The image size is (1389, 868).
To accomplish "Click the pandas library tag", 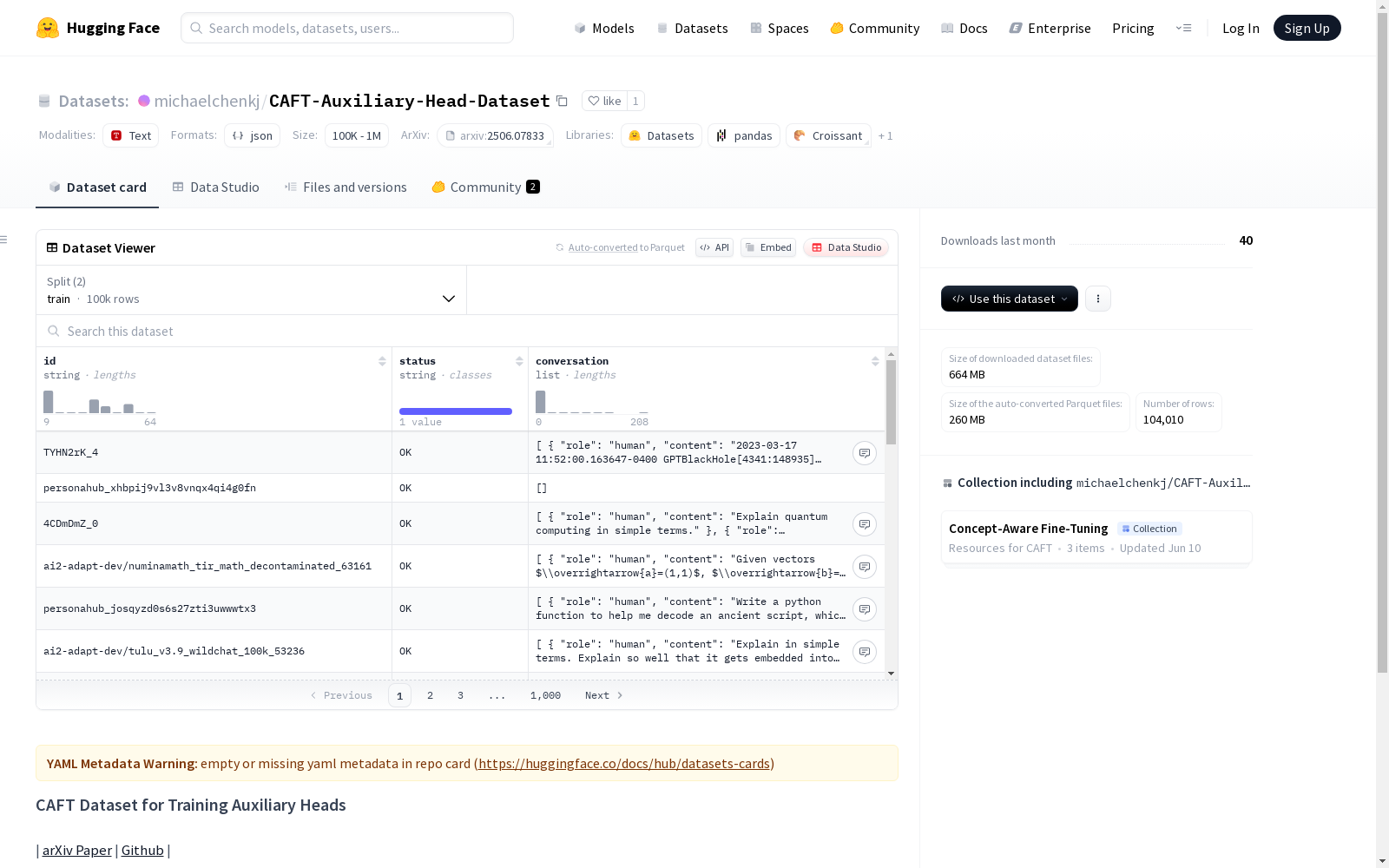I will [x=744, y=135].
